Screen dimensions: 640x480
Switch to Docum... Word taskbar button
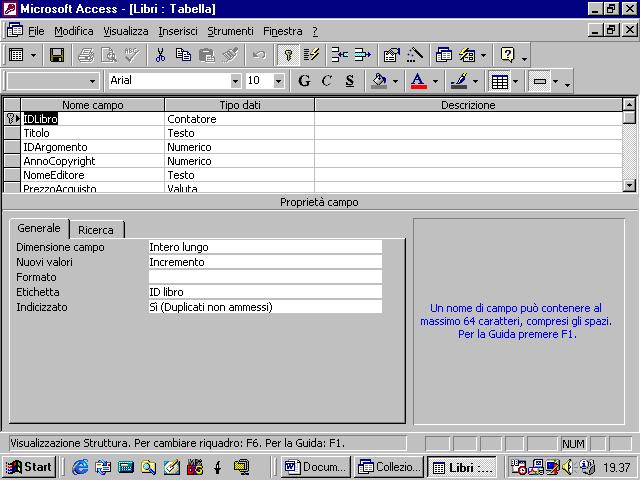coord(316,467)
